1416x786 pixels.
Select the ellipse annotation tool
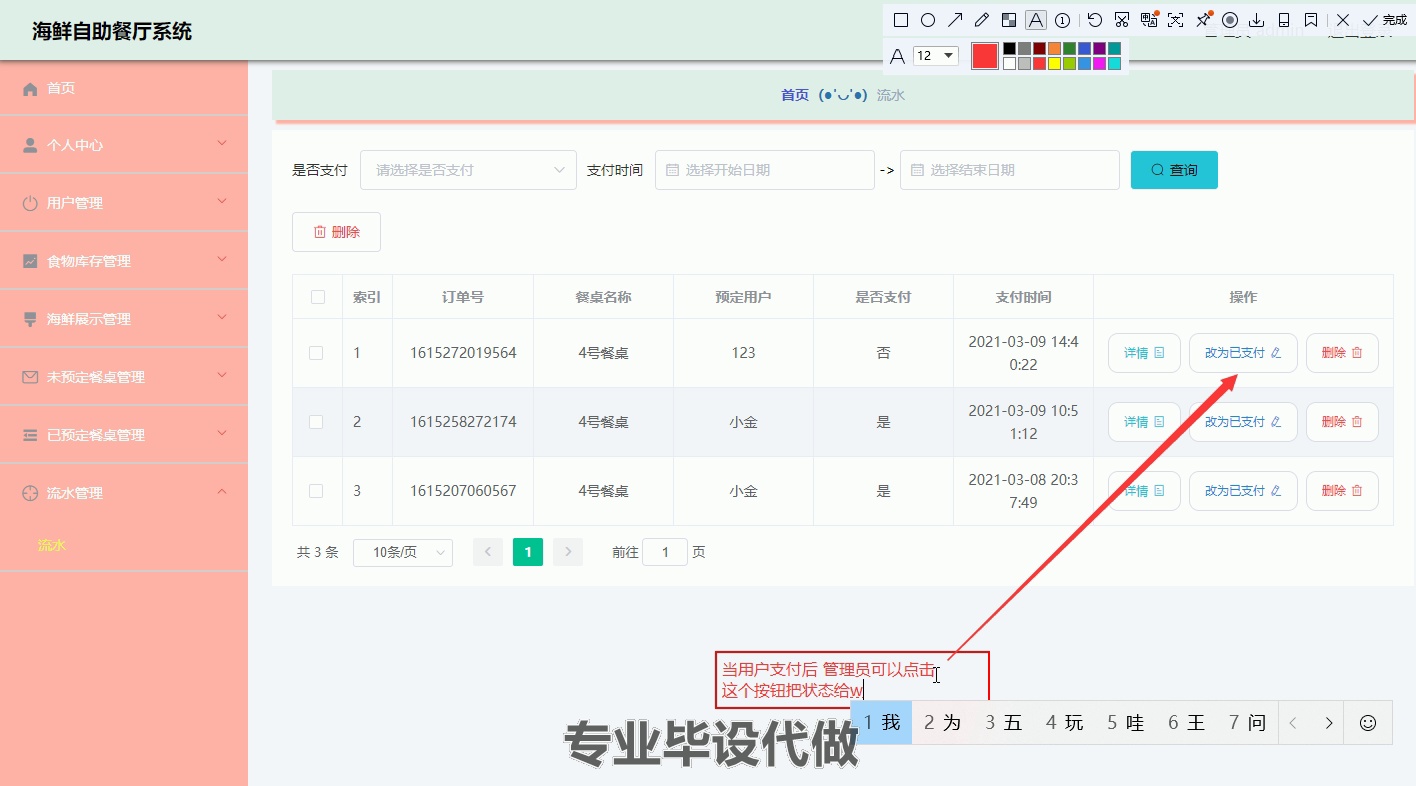pyautogui.click(x=928, y=20)
